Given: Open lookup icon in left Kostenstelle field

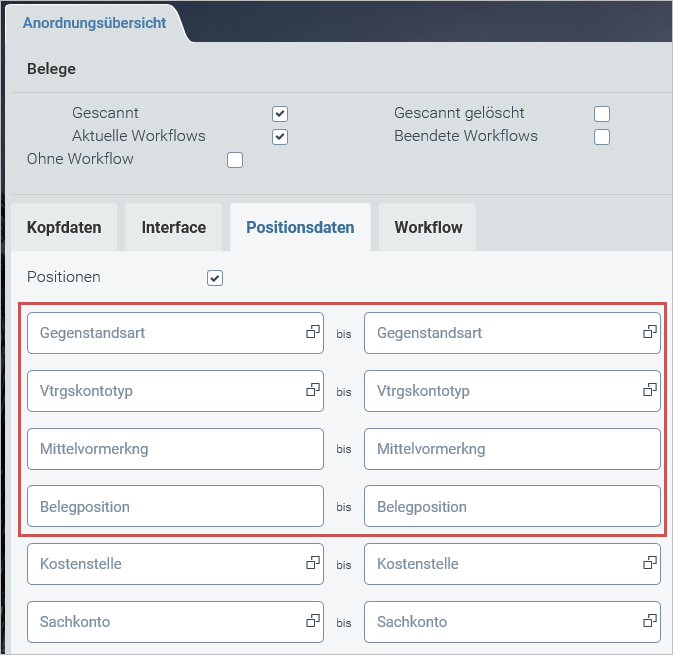Looking at the screenshot, I should 312,563.
